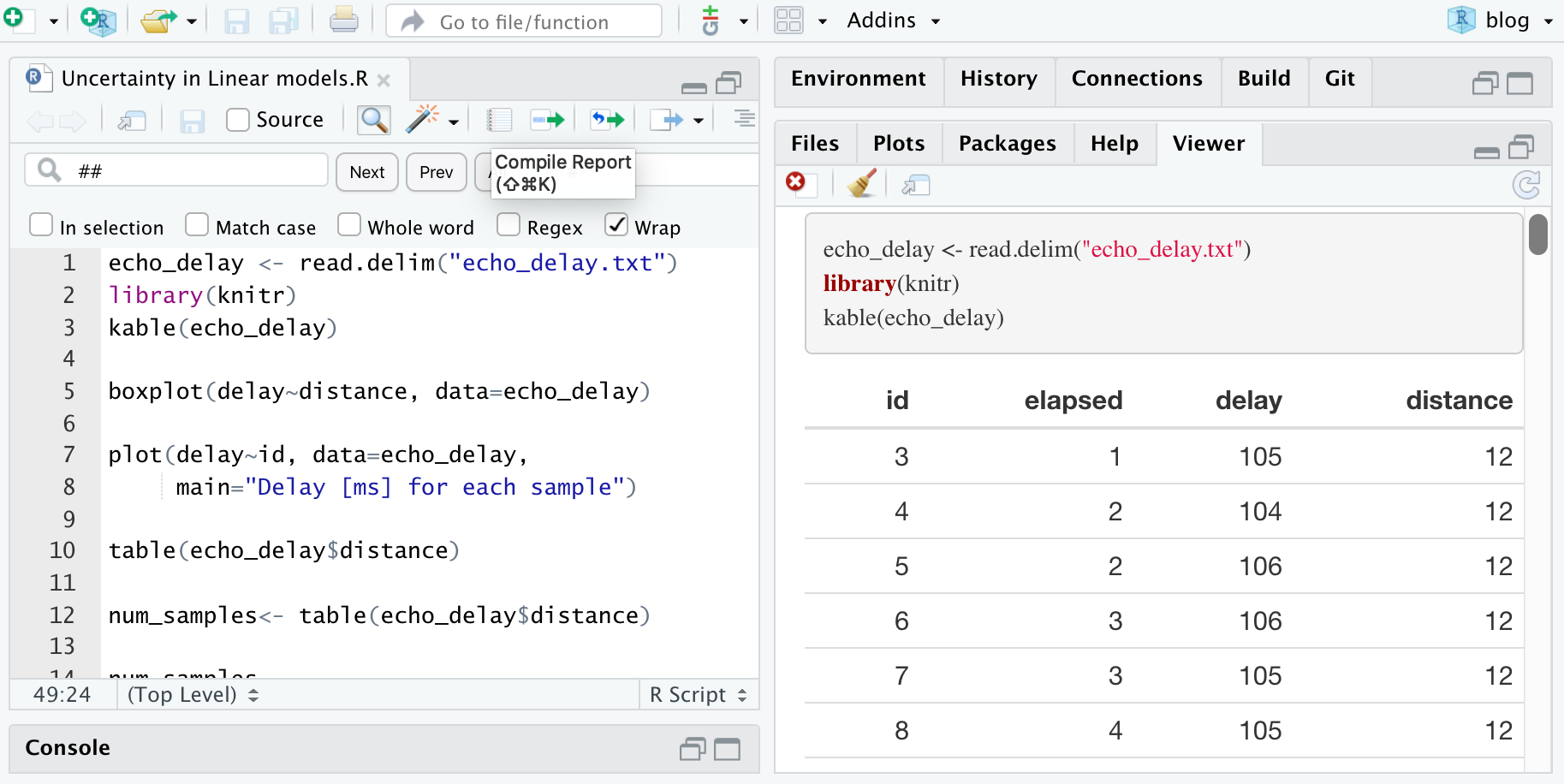Click the editor forward navigation arrow

(73, 121)
